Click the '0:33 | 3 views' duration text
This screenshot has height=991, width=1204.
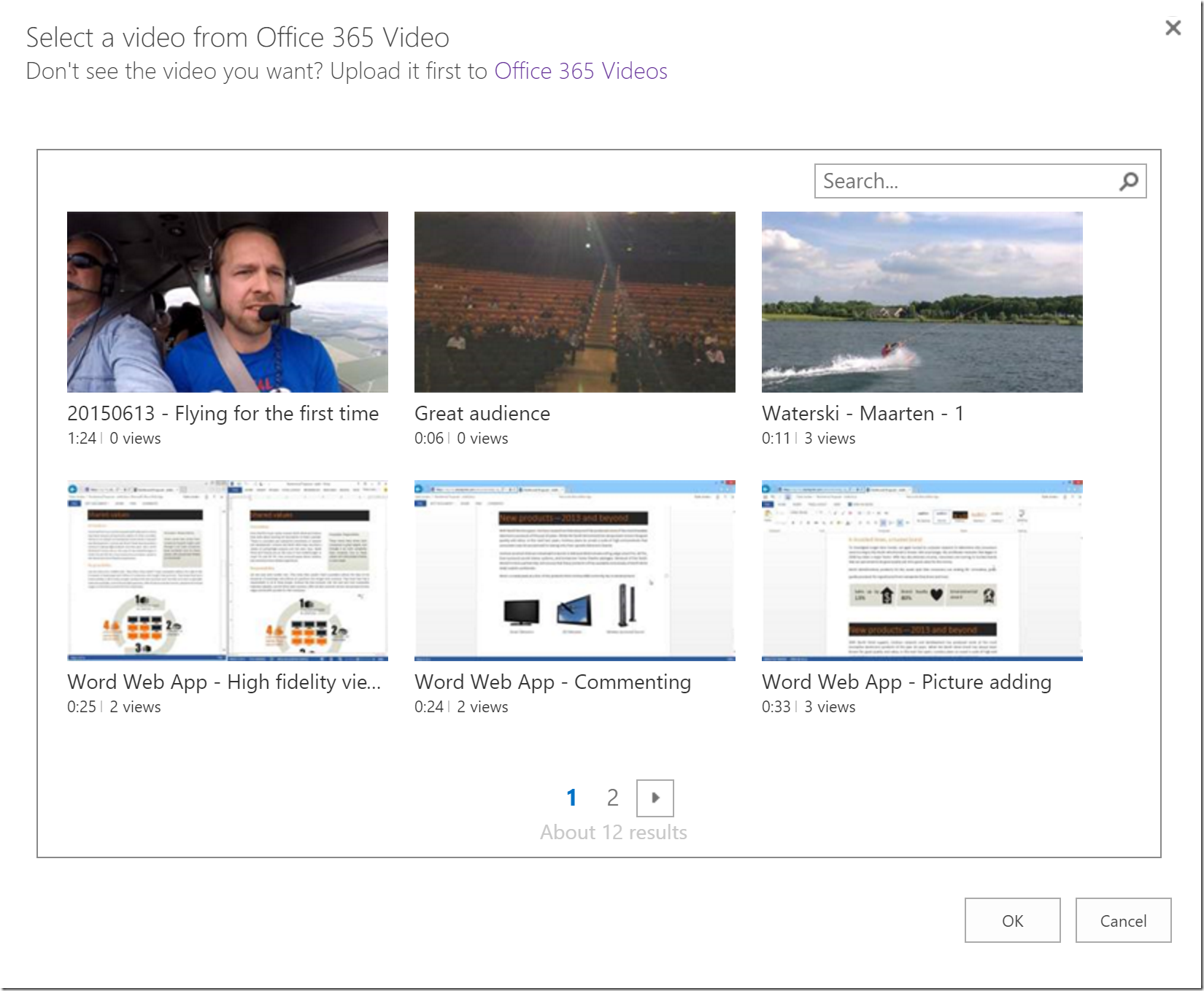point(809,707)
